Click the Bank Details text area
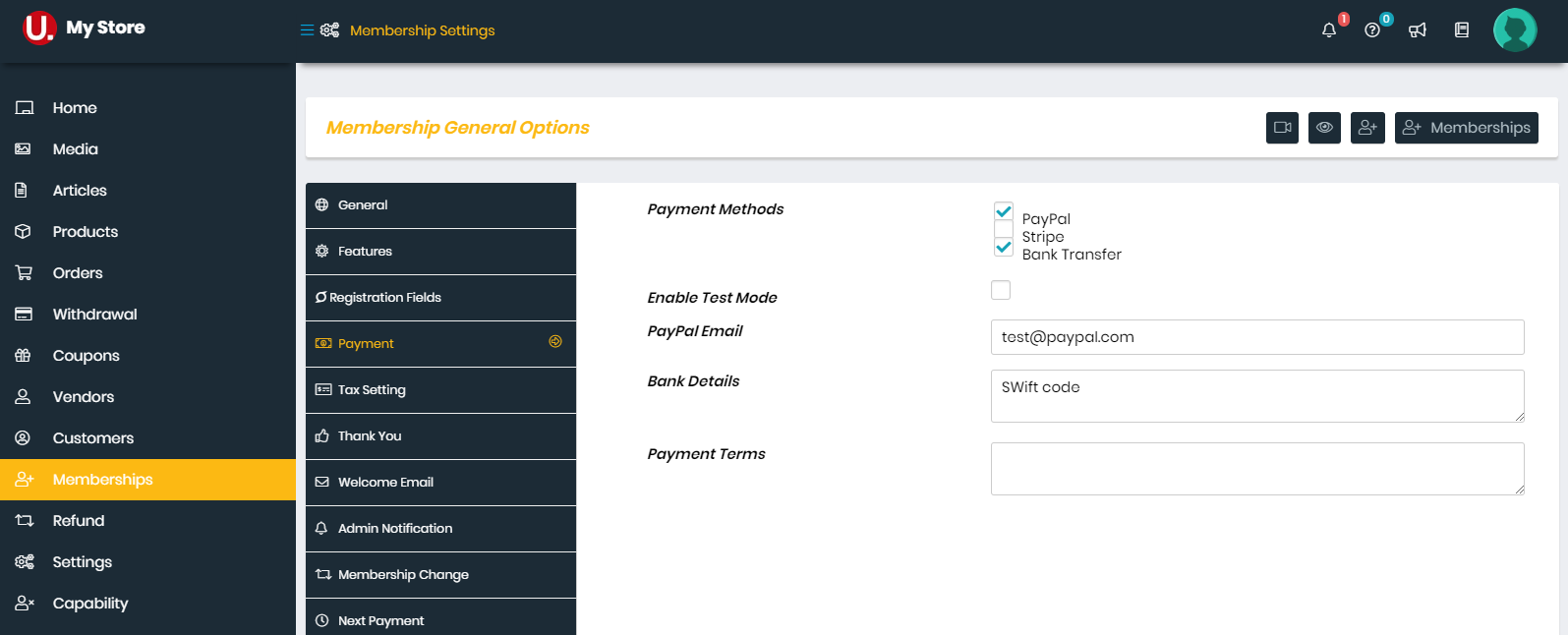 1257,396
